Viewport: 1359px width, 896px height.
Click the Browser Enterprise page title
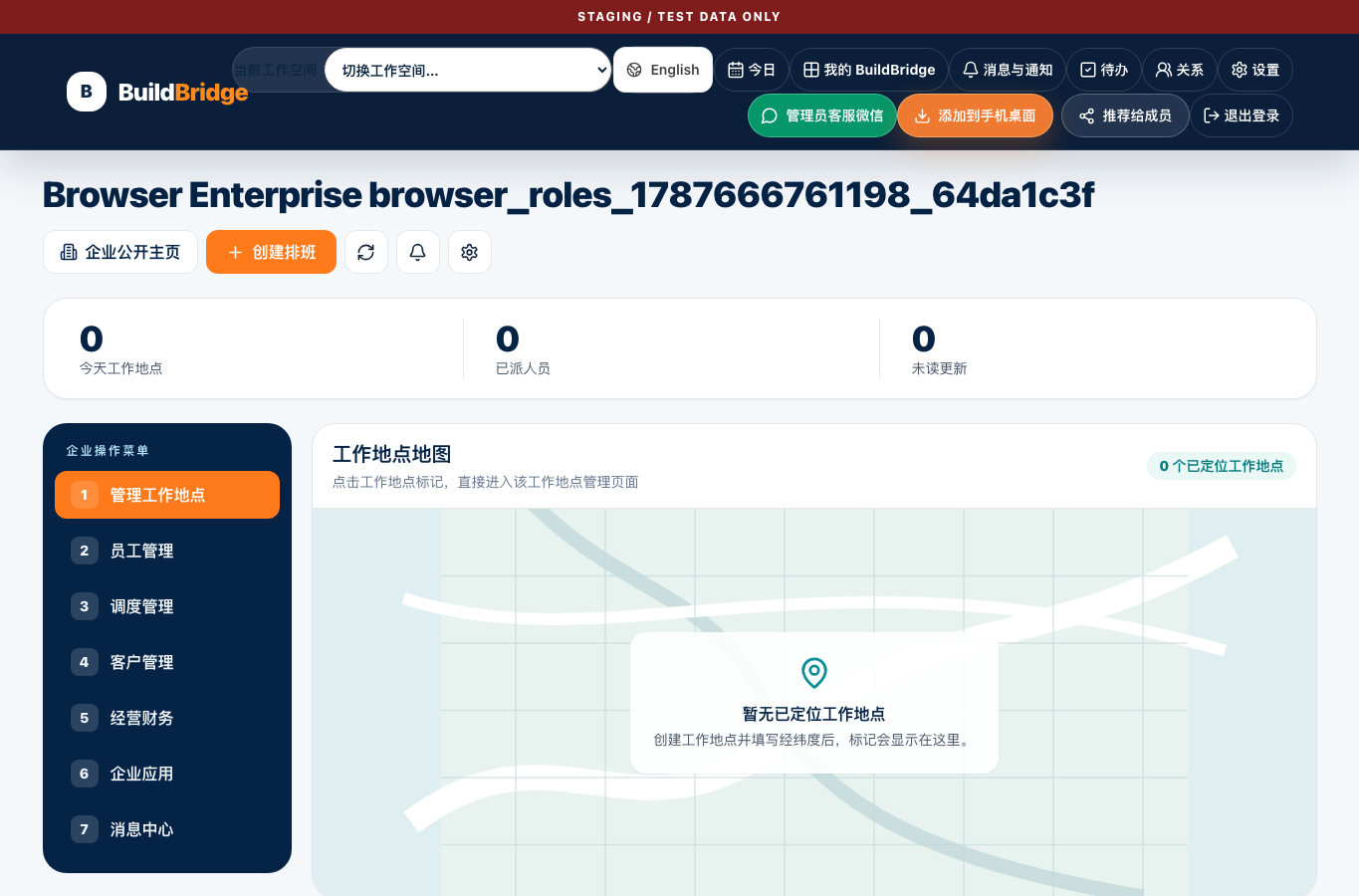click(x=568, y=195)
